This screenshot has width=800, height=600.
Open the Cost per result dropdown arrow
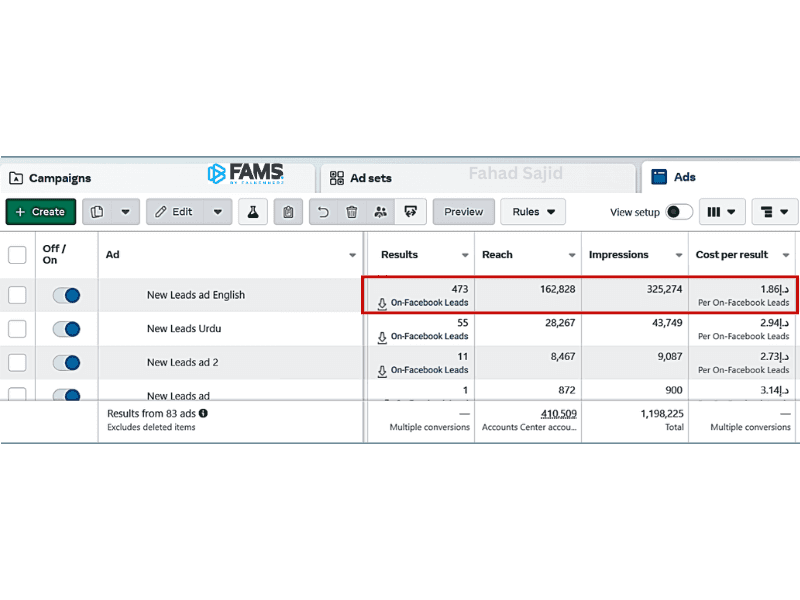click(x=786, y=255)
